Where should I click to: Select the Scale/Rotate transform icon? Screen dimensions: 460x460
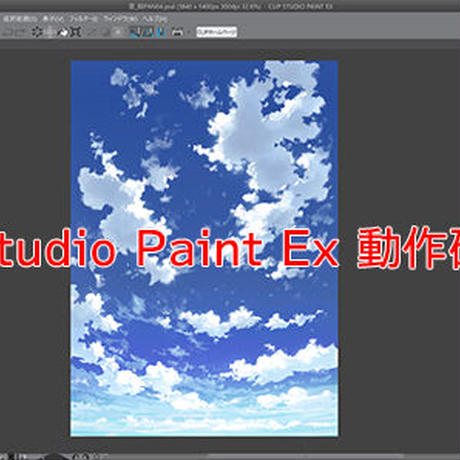point(63,32)
